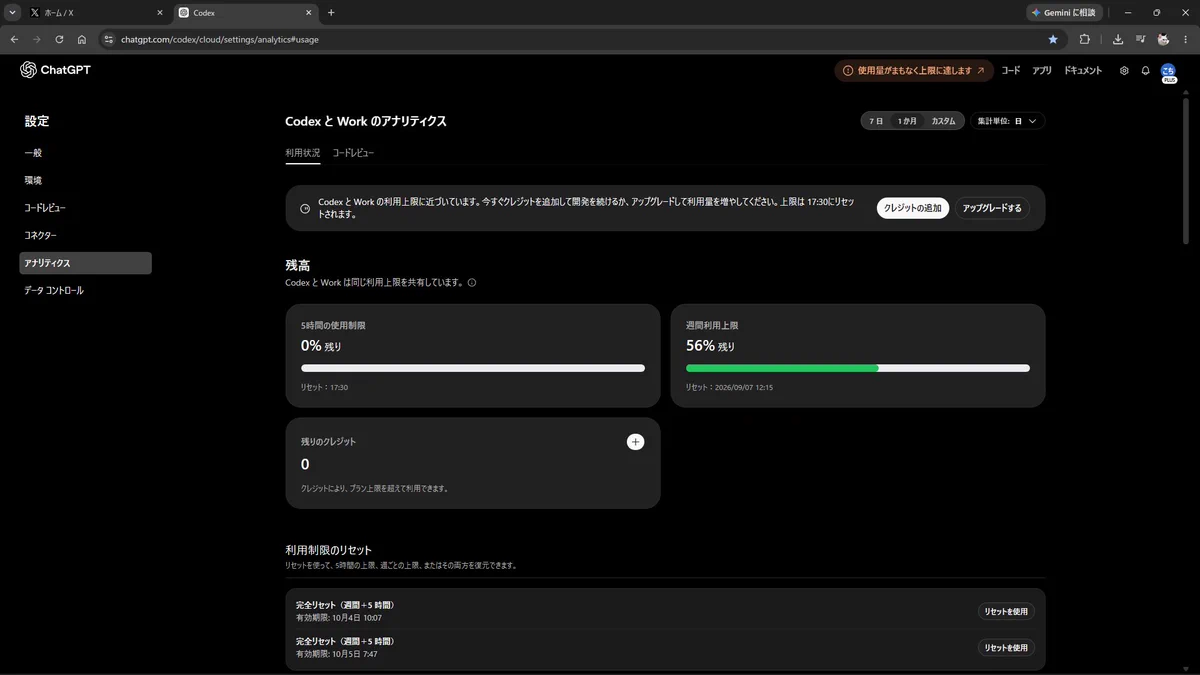
Task: Open the settings gear icon
Action: [x=1124, y=71]
